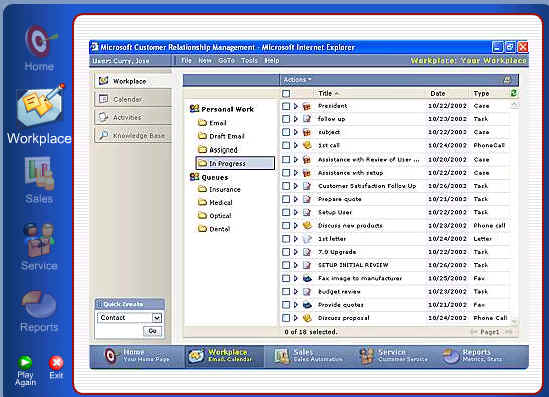Open the File menu

tap(186, 60)
